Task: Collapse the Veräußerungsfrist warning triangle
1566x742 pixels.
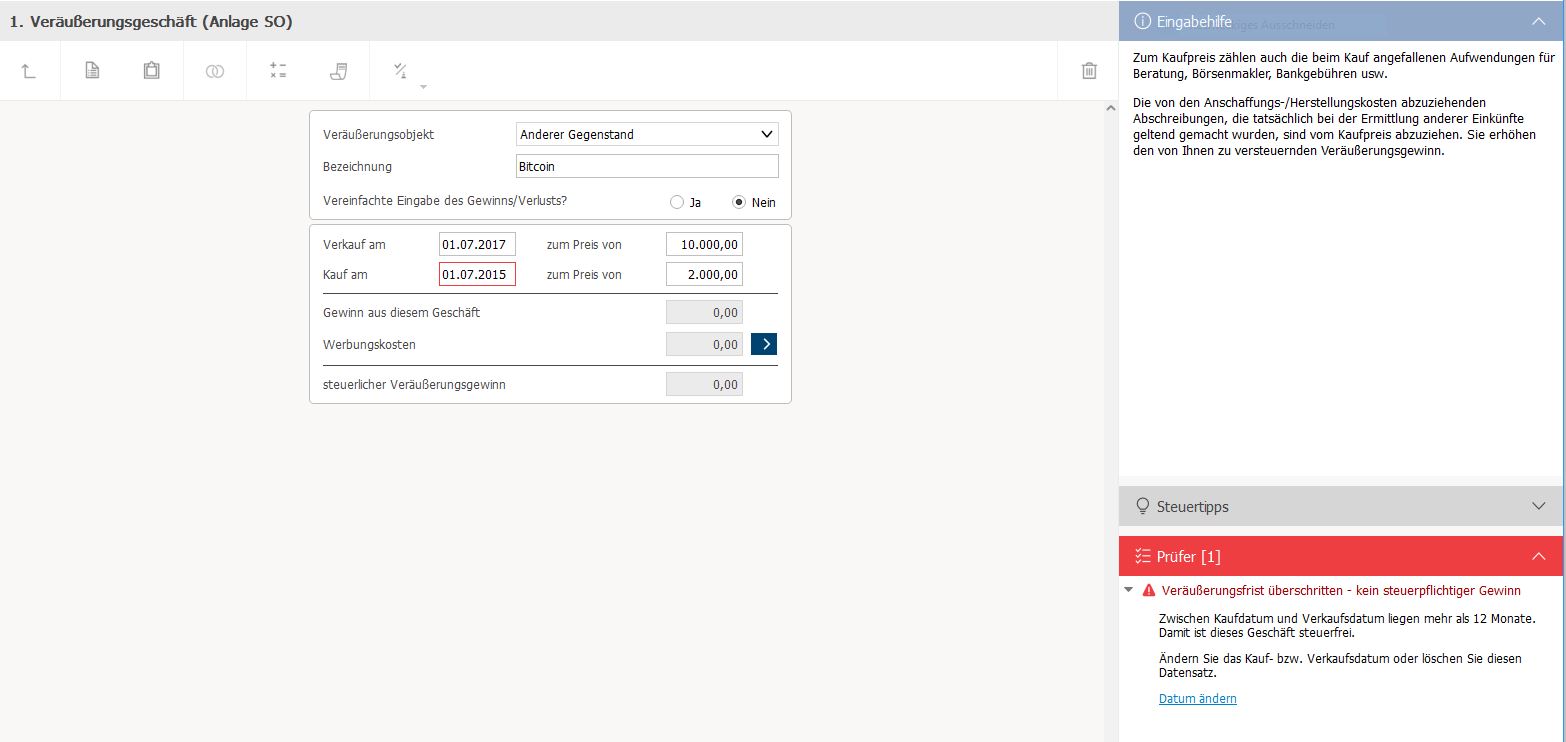Action: [1129, 590]
